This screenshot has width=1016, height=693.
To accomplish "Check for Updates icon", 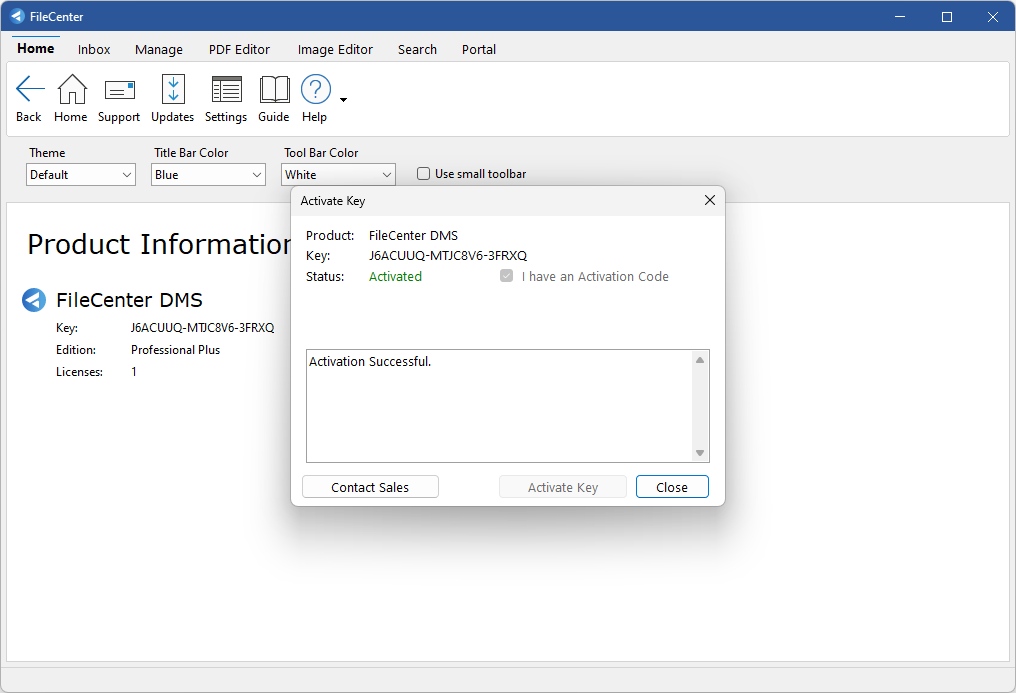I will pos(173,89).
